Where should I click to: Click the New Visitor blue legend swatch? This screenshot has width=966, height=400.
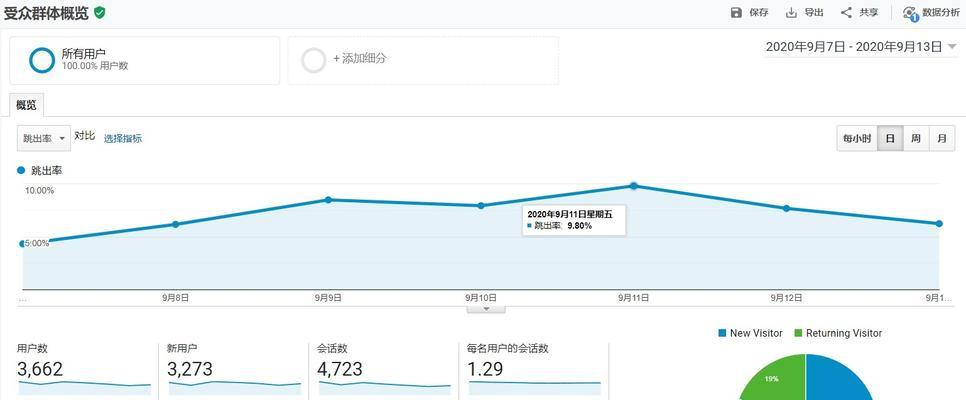[x=723, y=333]
